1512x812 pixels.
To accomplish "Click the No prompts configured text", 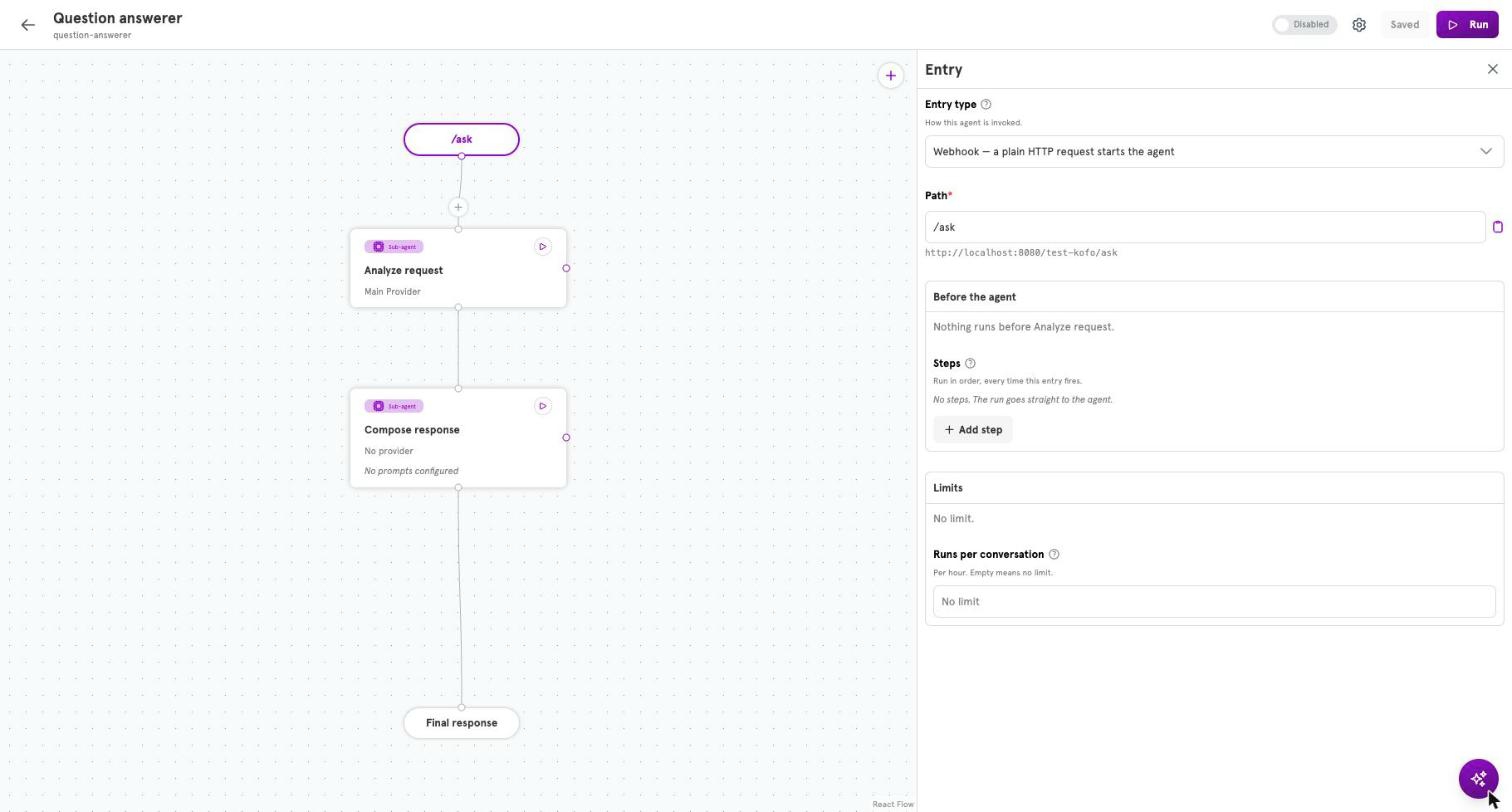I will click(411, 471).
